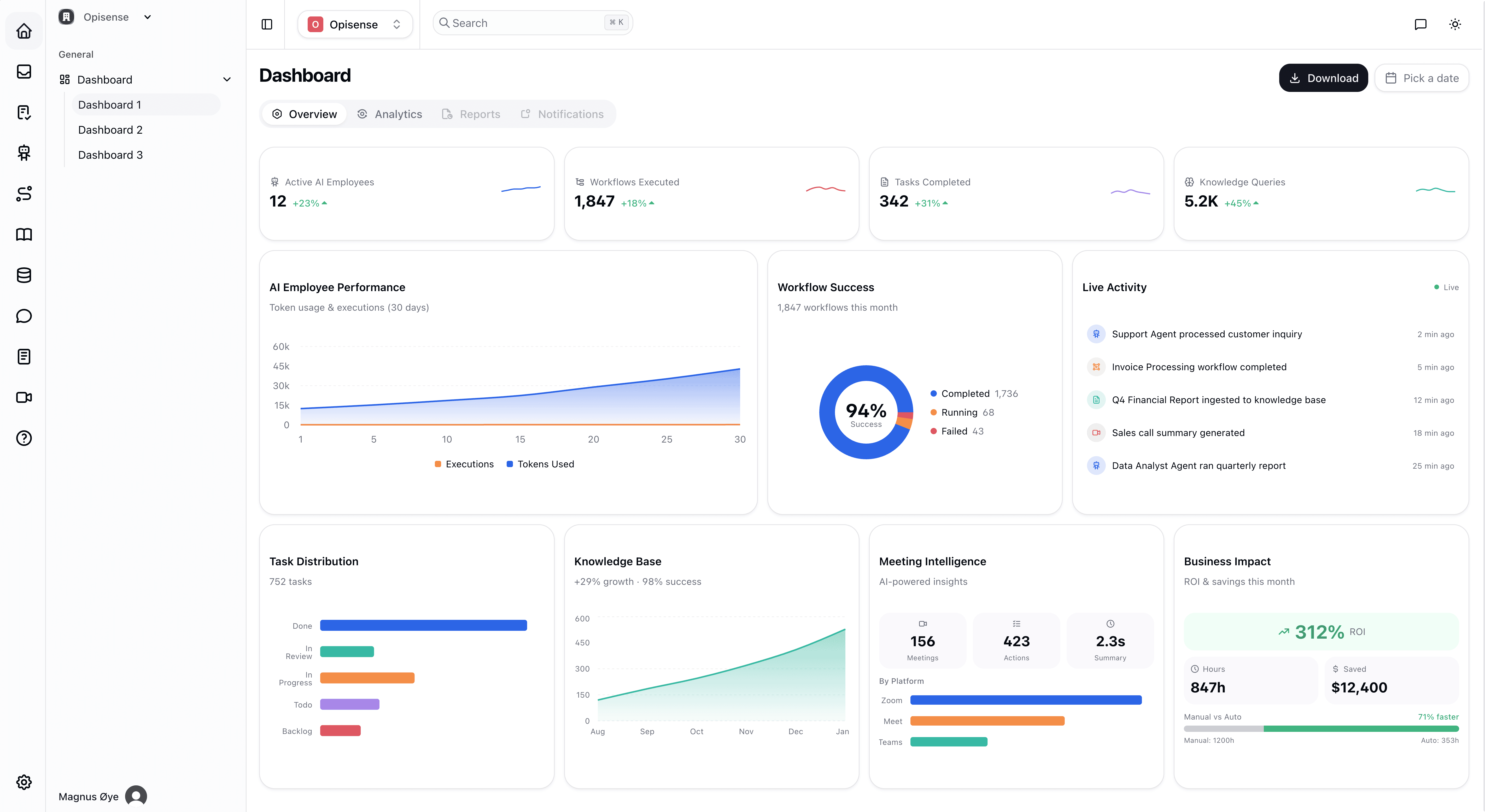This screenshot has width=1485, height=812.
Task: Click the Magnus Øye user avatar
Action: (x=136, y=796)
